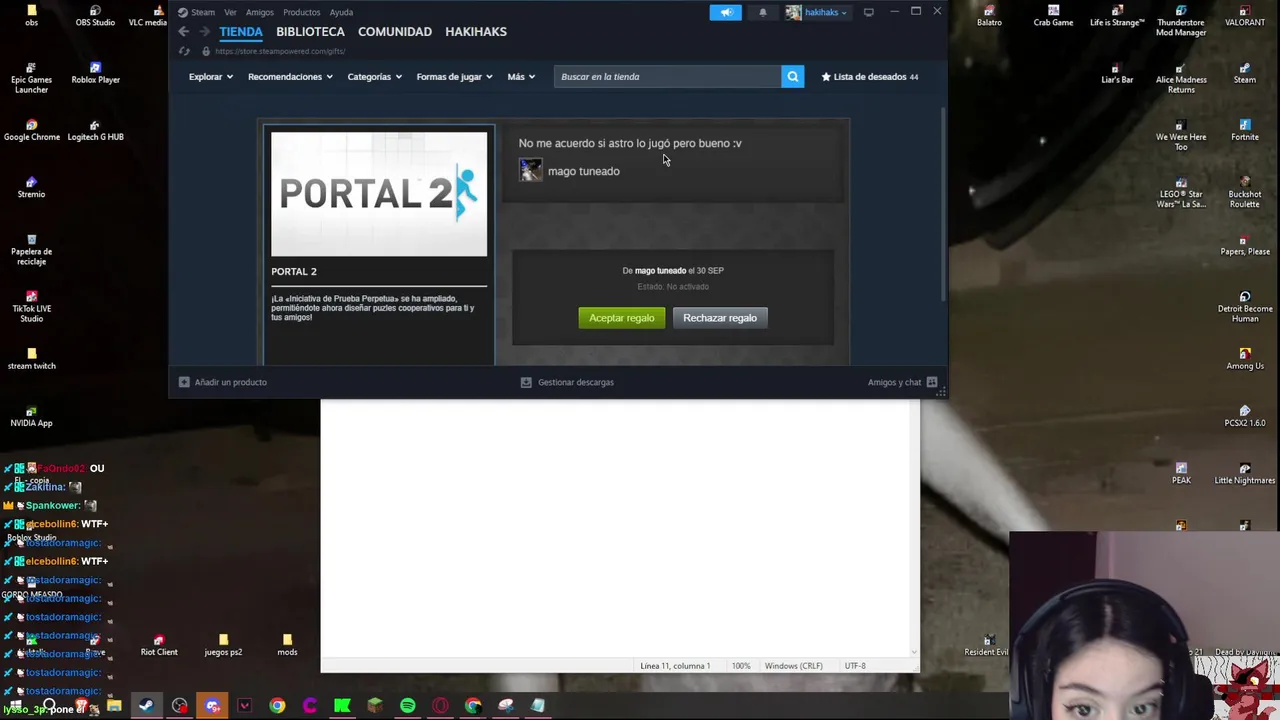
Task: Open TikTok LIVE Studio desktop icon
Action: (31, 307)
